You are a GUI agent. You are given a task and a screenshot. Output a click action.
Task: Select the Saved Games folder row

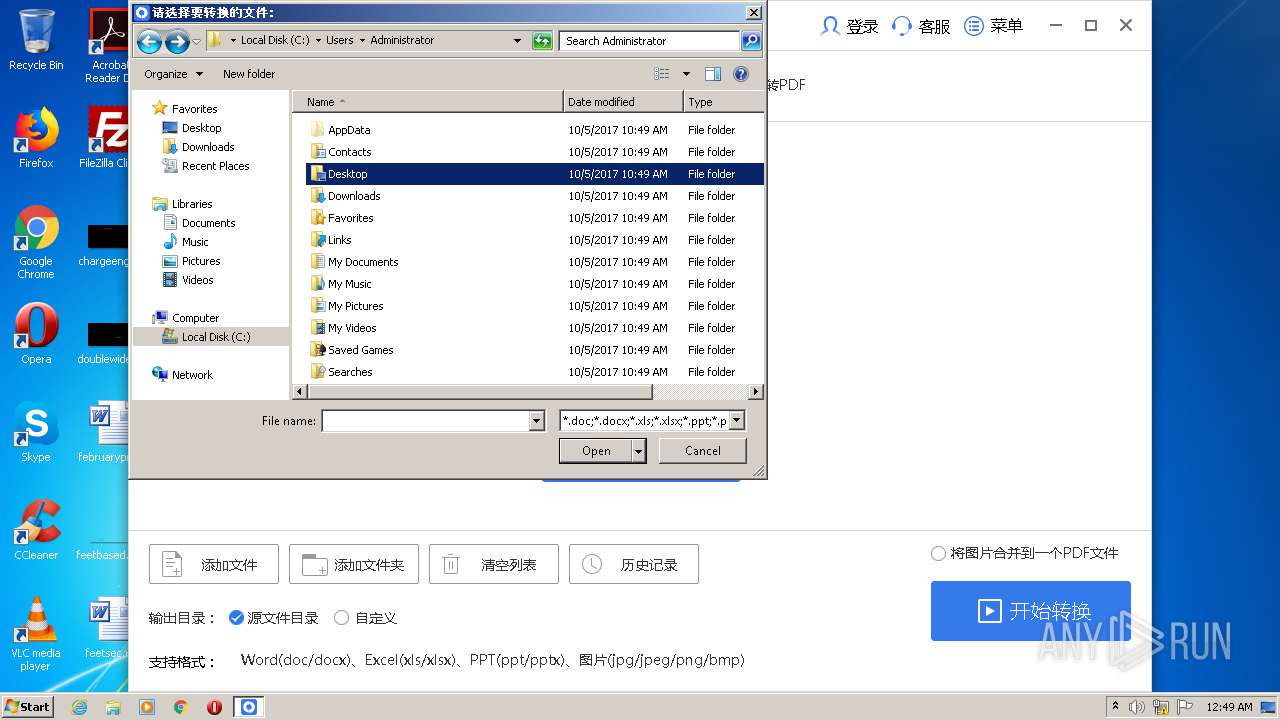(535, 350)
